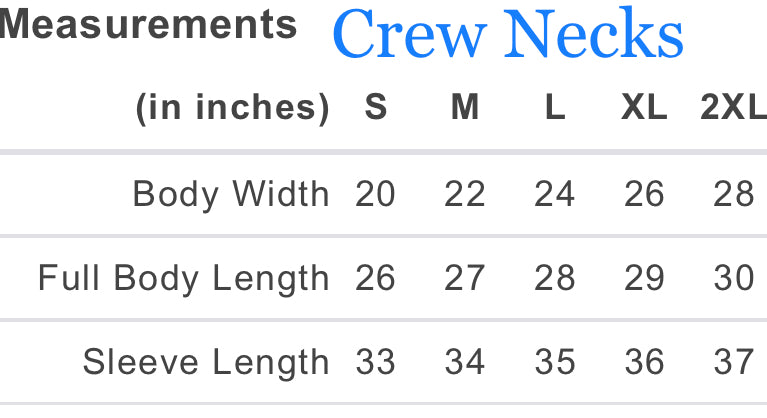Click the "Sleeve Length" row label
This screenshot has width=767, height=418.
click(x=206, y=362)
